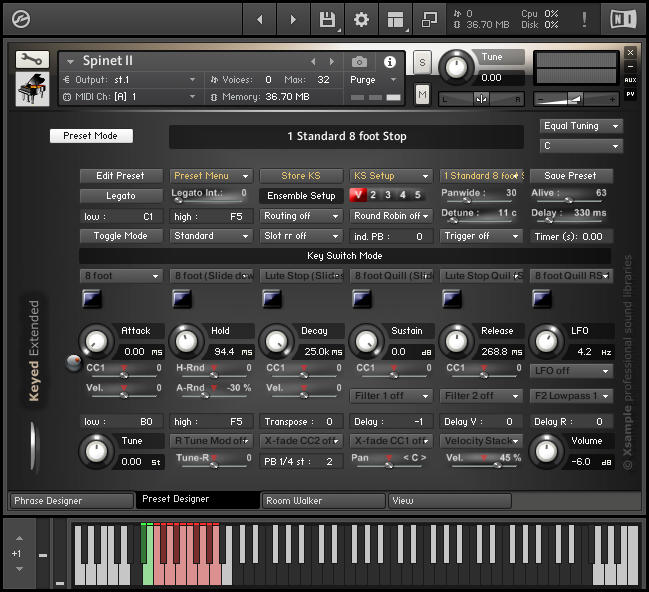The width and height of the screenshot is (649, 592).
Task: Click the master Tune knob
Action: [x=456, y=67]
